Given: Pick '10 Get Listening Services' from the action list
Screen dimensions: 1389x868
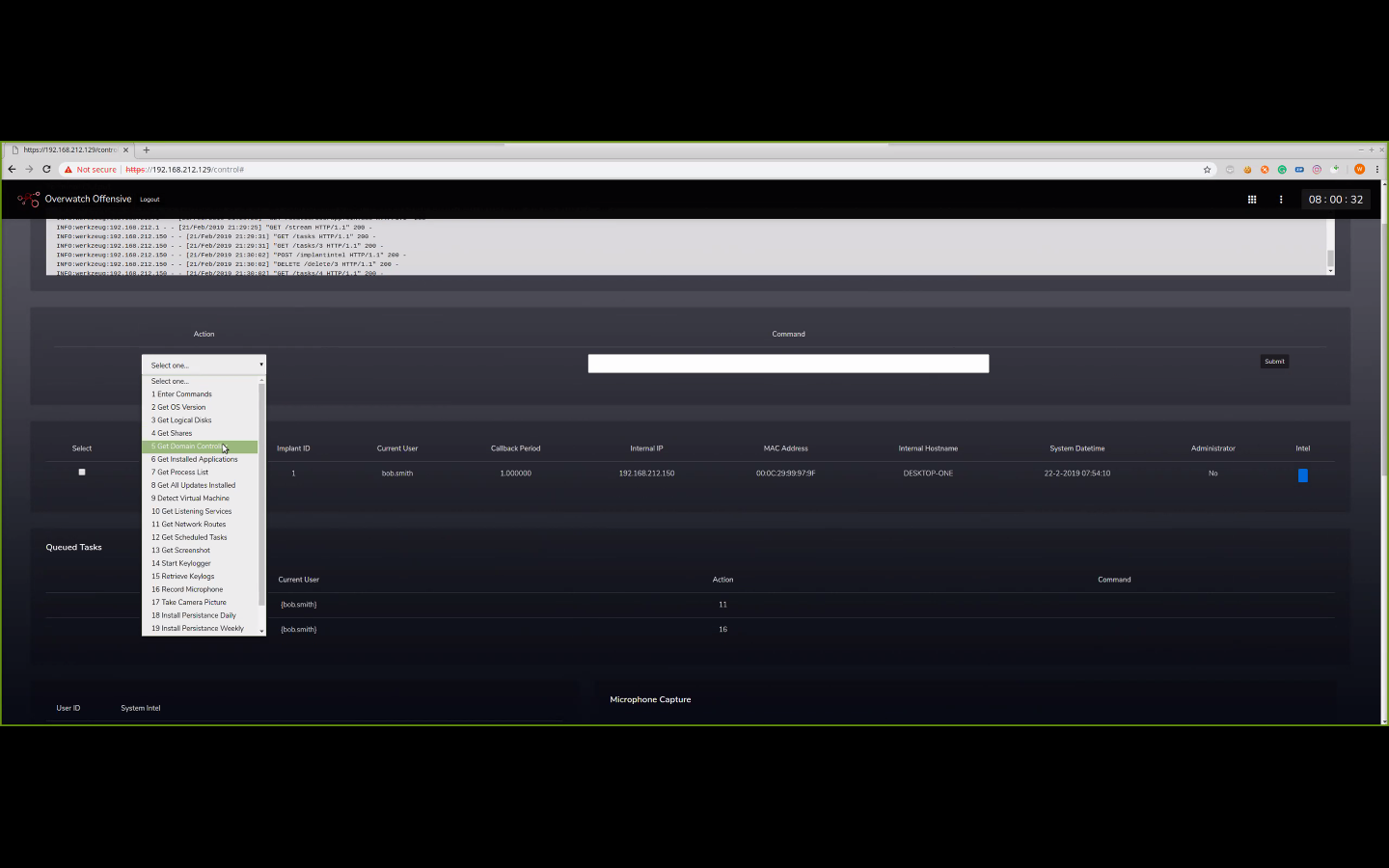Looking at the screenshot, I should tap(191, 511).
